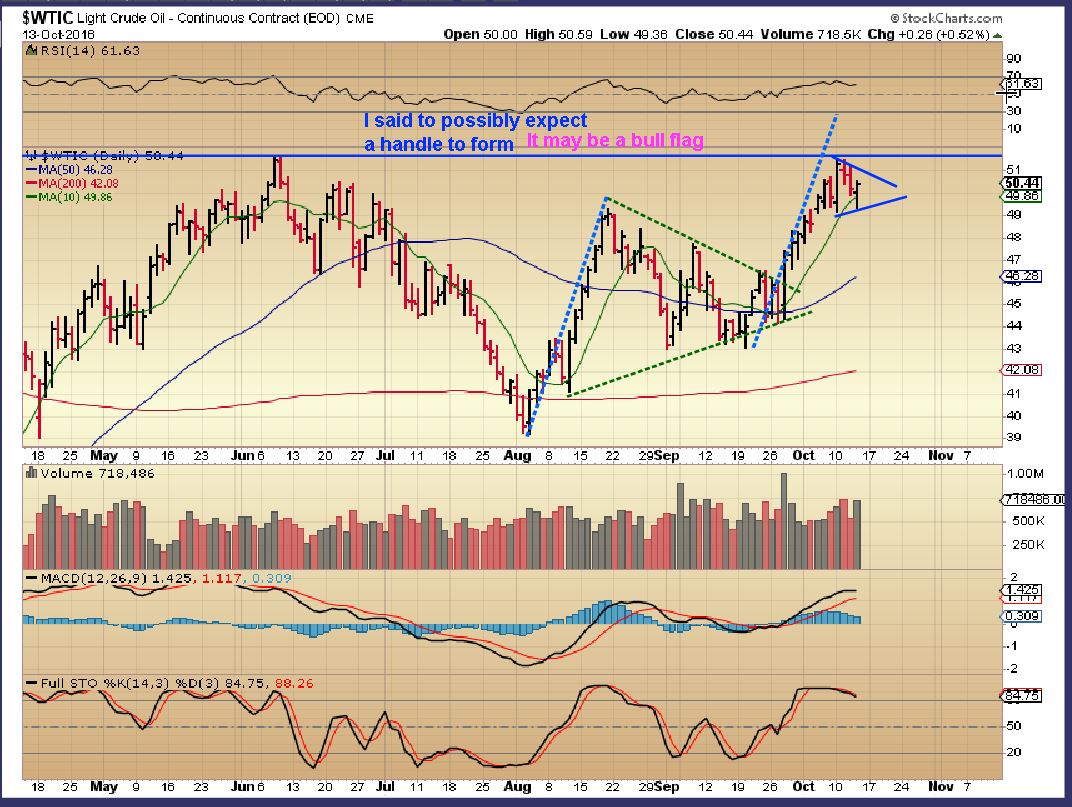Click the 1.00M volume axis label
This screenshot has height=807, width=1072.
(1026, 473)
